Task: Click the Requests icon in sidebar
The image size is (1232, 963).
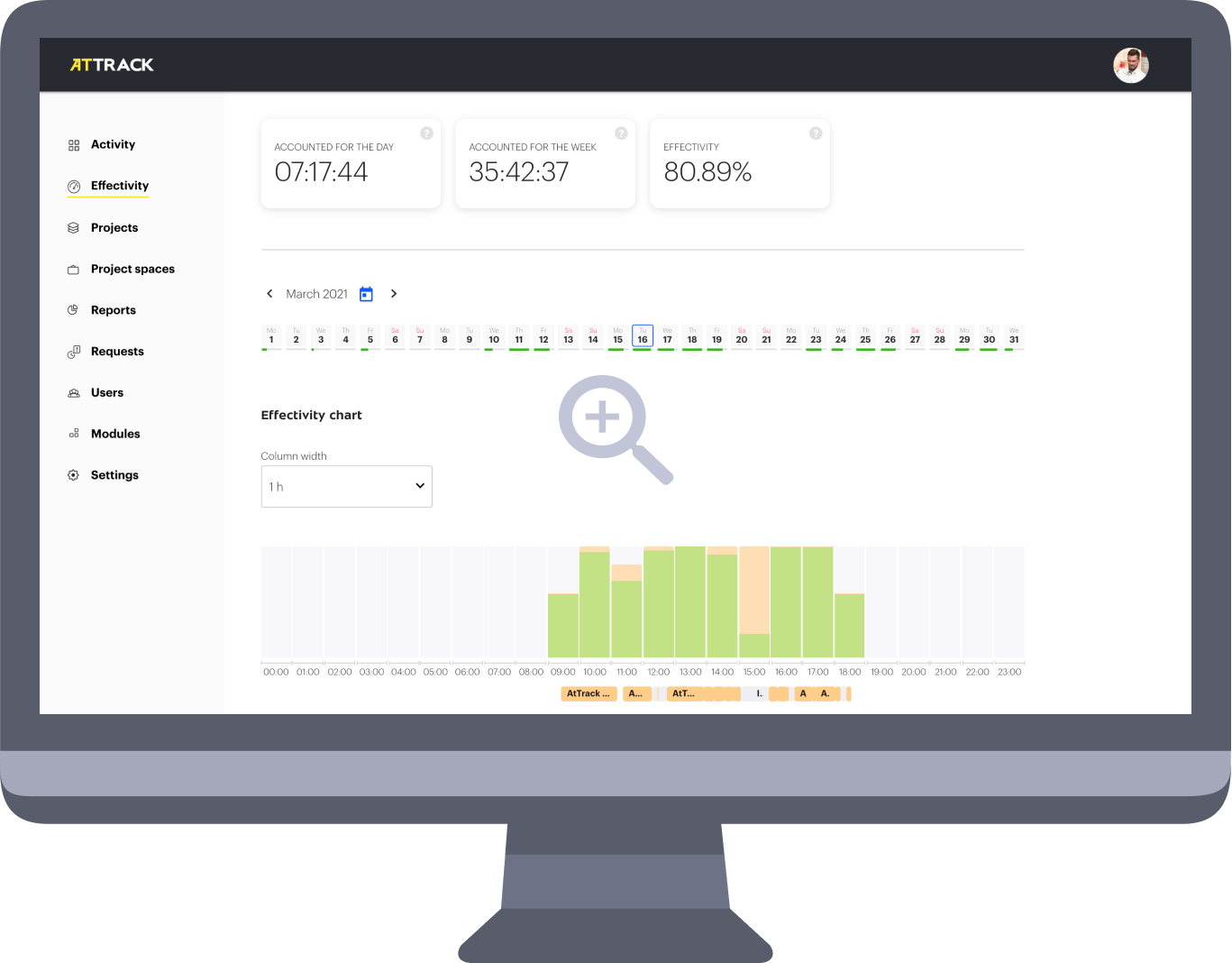Action: pos(74,352)
